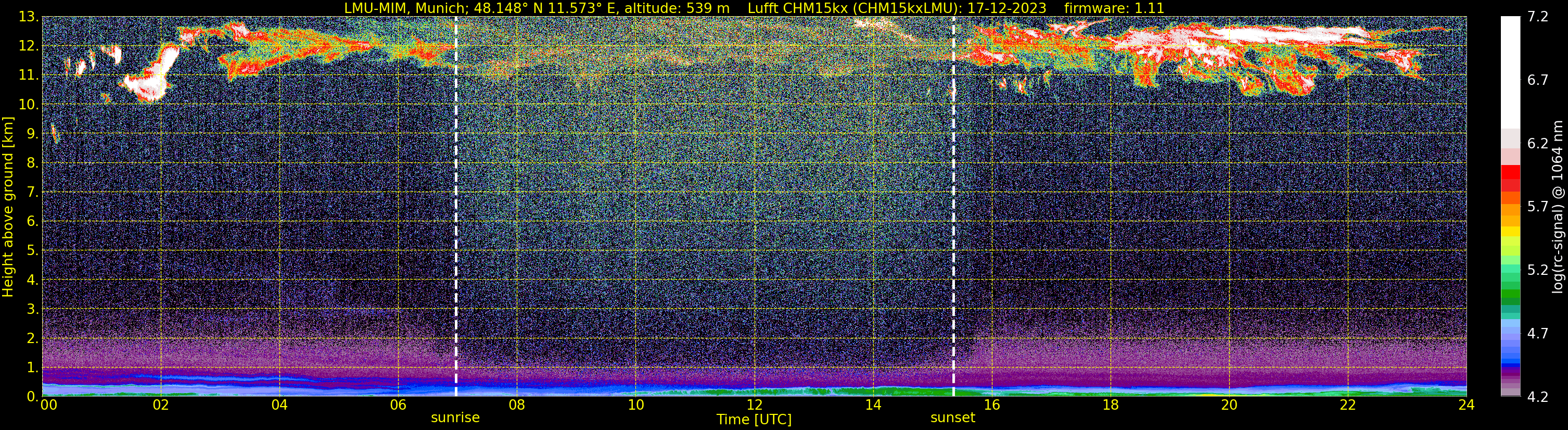Screen dimensions: 1568x430
Task: Click time axis tick '06'
Action: click(398, 406)
